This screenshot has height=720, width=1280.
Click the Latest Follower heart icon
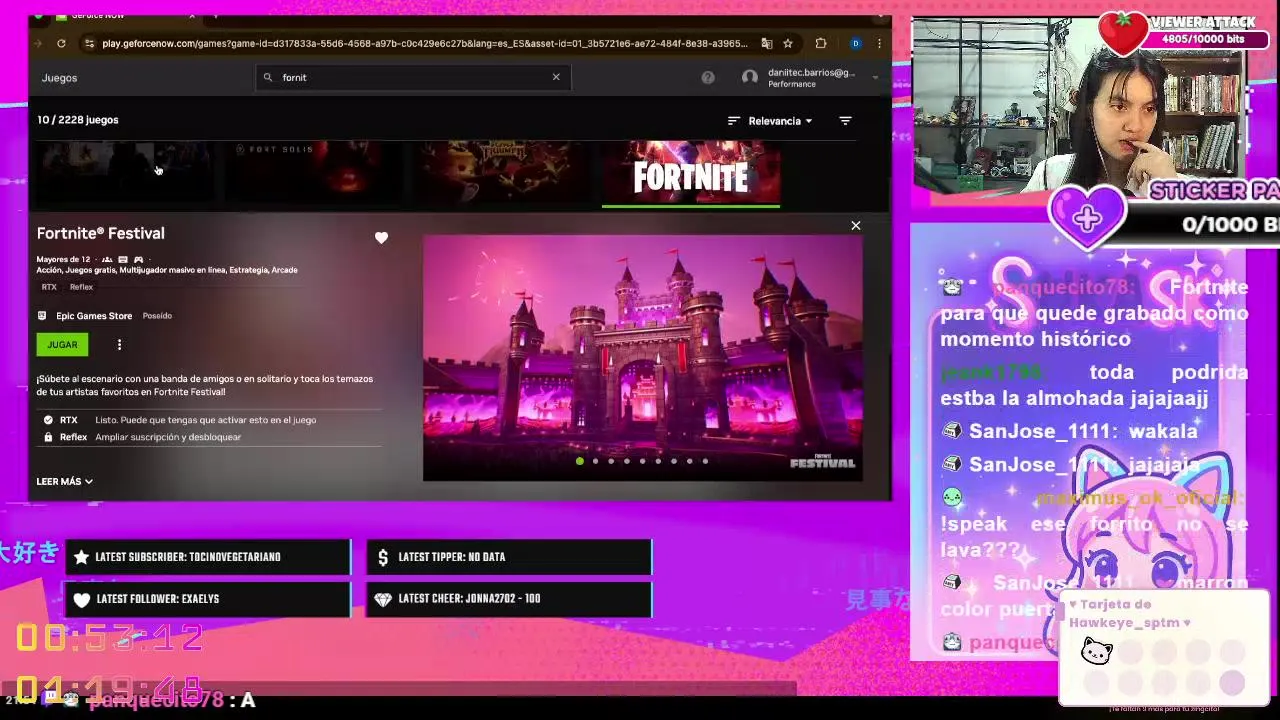pyautogui.click(x=82, y=599)
